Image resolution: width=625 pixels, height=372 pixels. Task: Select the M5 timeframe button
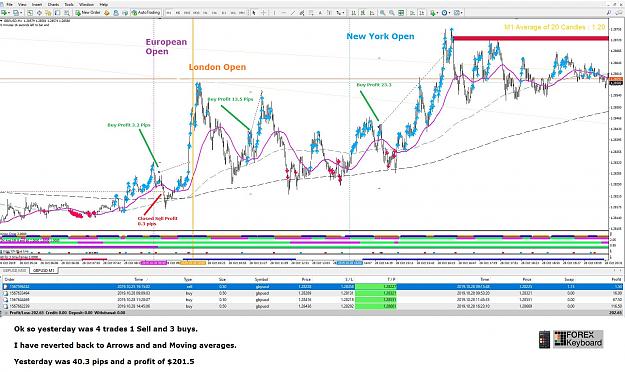(178, 13)
